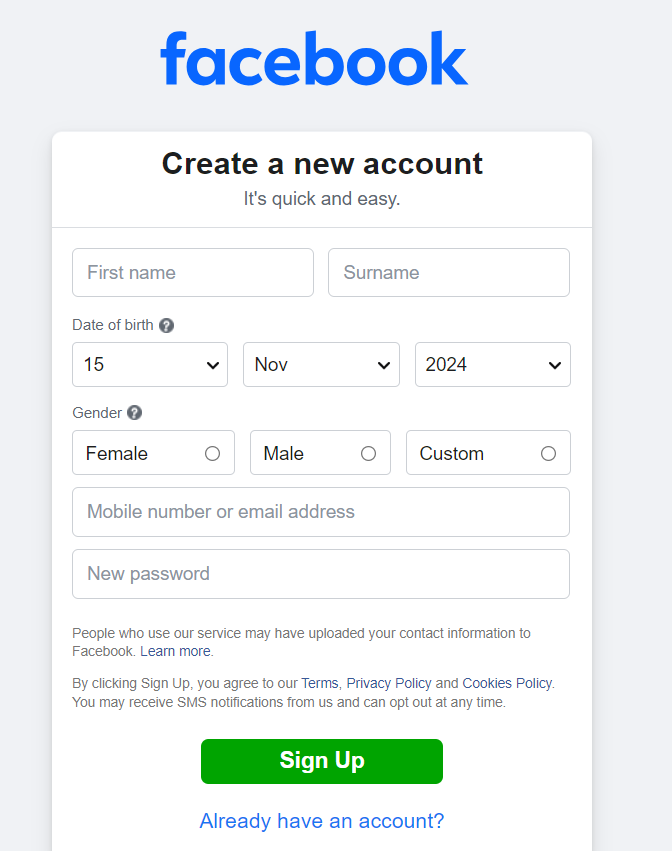The width and height of the screenshot is (672, 851).
Task: Click the green Sign Up button
Action: [322, 761]
